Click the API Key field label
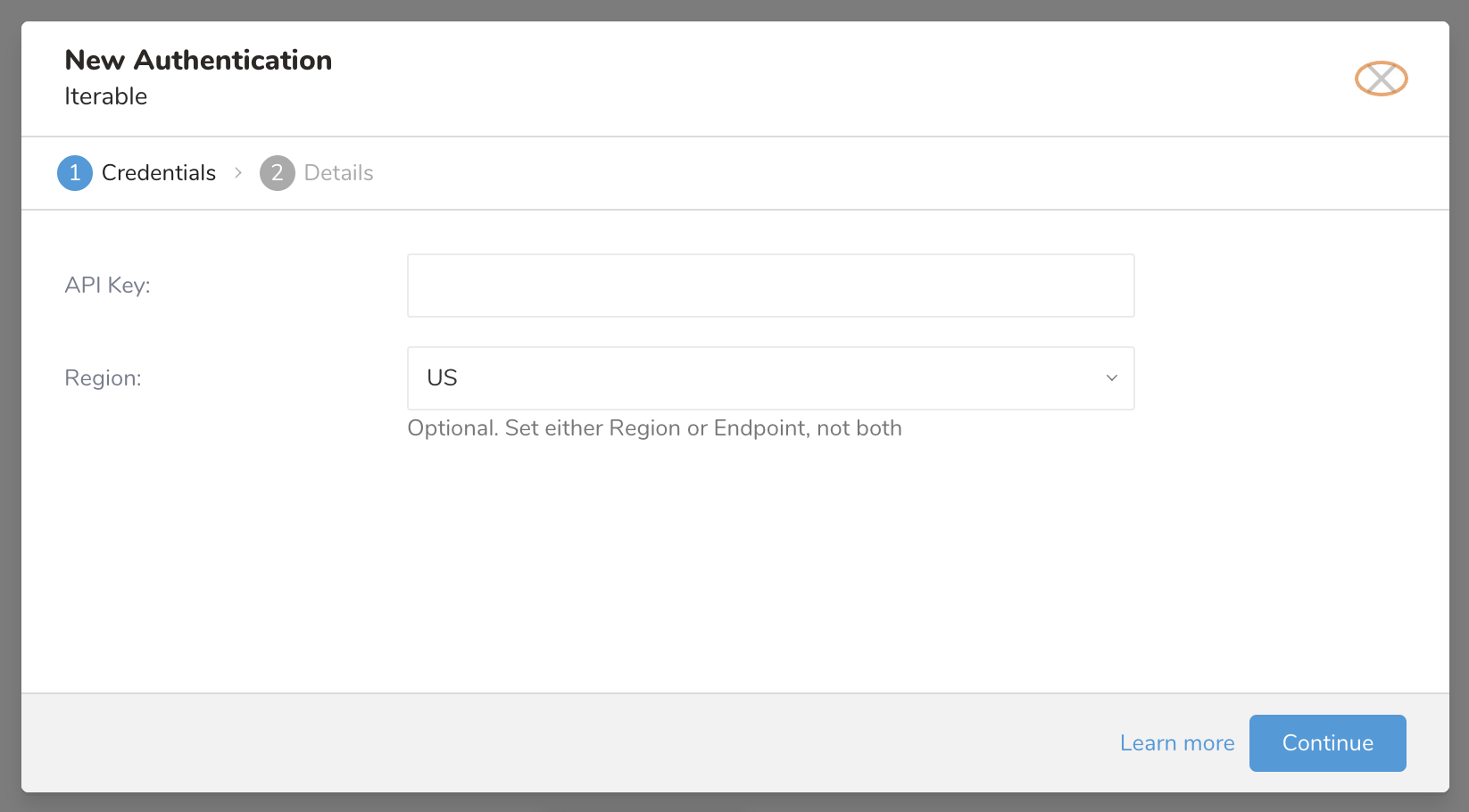The height and width of the screenshot is (812, 1469). (x=107, y=286)
